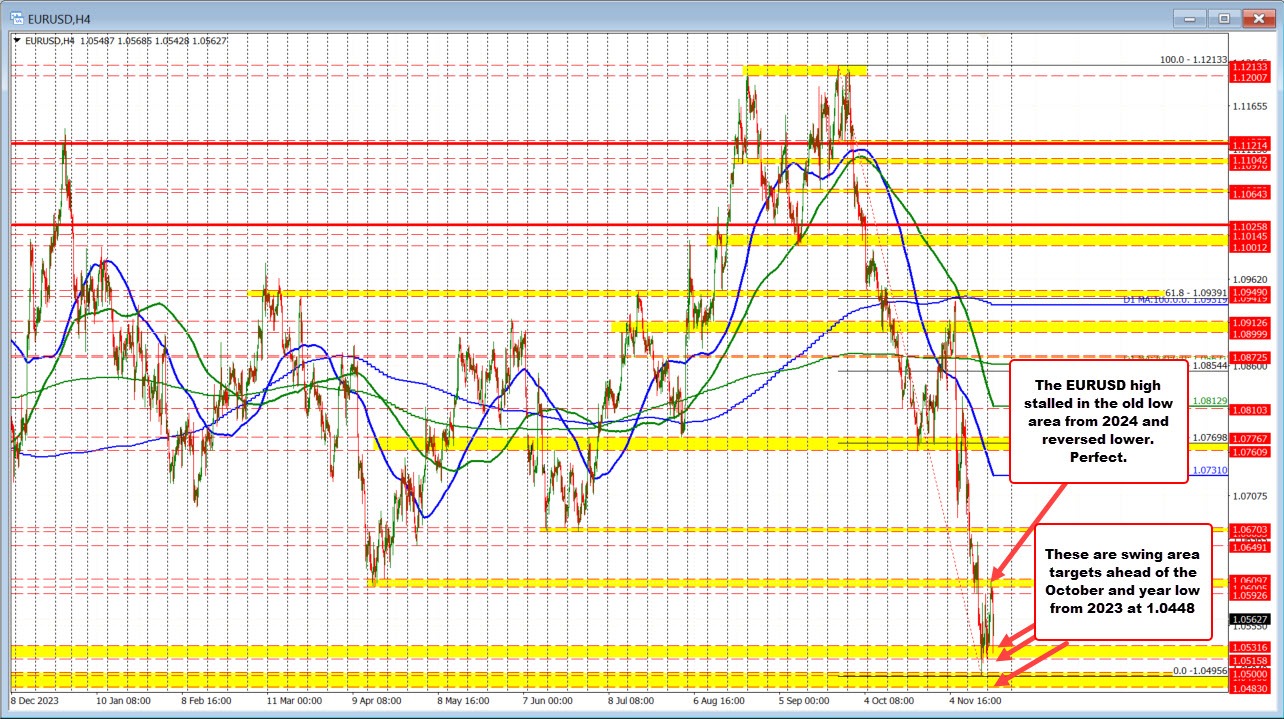The width and height of the screenshot is (1284, 719).
Task: Click the 4 Nov 16:00 time label
Action: [976, 702]
